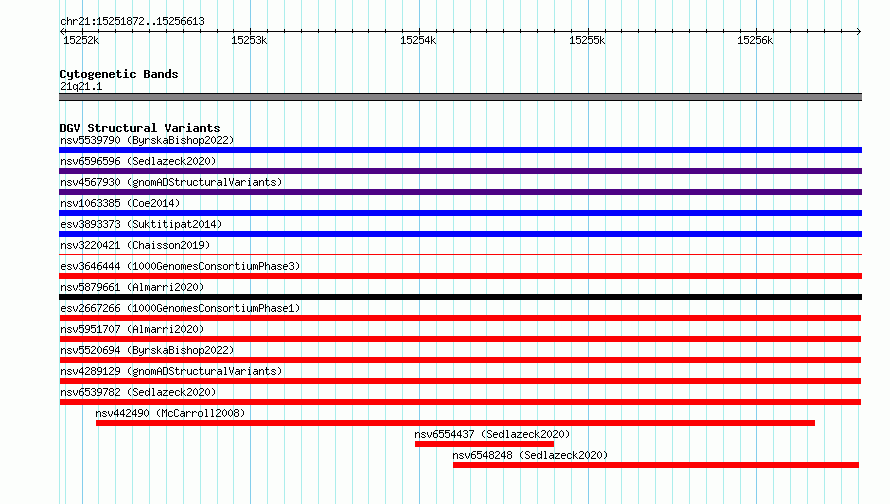
Task: Select the nsv6548248 (Sedlazeck2020) label
Action: [530, 455]
